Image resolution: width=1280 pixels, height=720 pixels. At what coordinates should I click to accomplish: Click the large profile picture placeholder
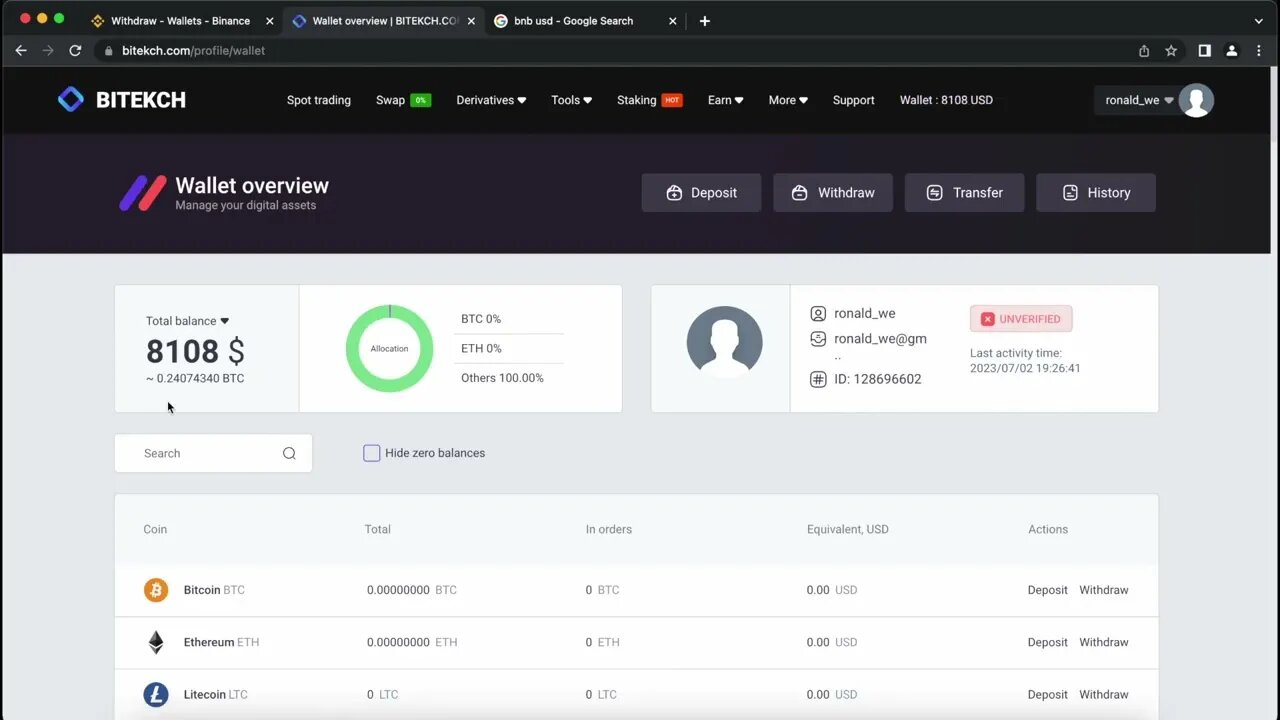click(725, 343)
